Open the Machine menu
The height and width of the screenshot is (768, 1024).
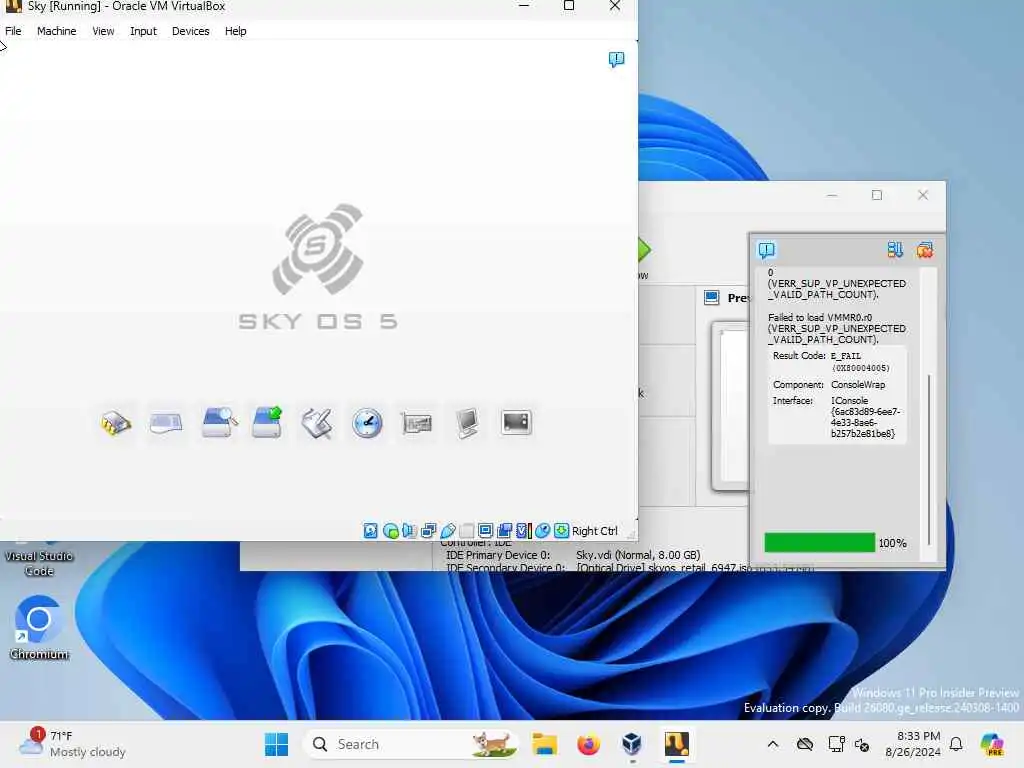point(56,31)
